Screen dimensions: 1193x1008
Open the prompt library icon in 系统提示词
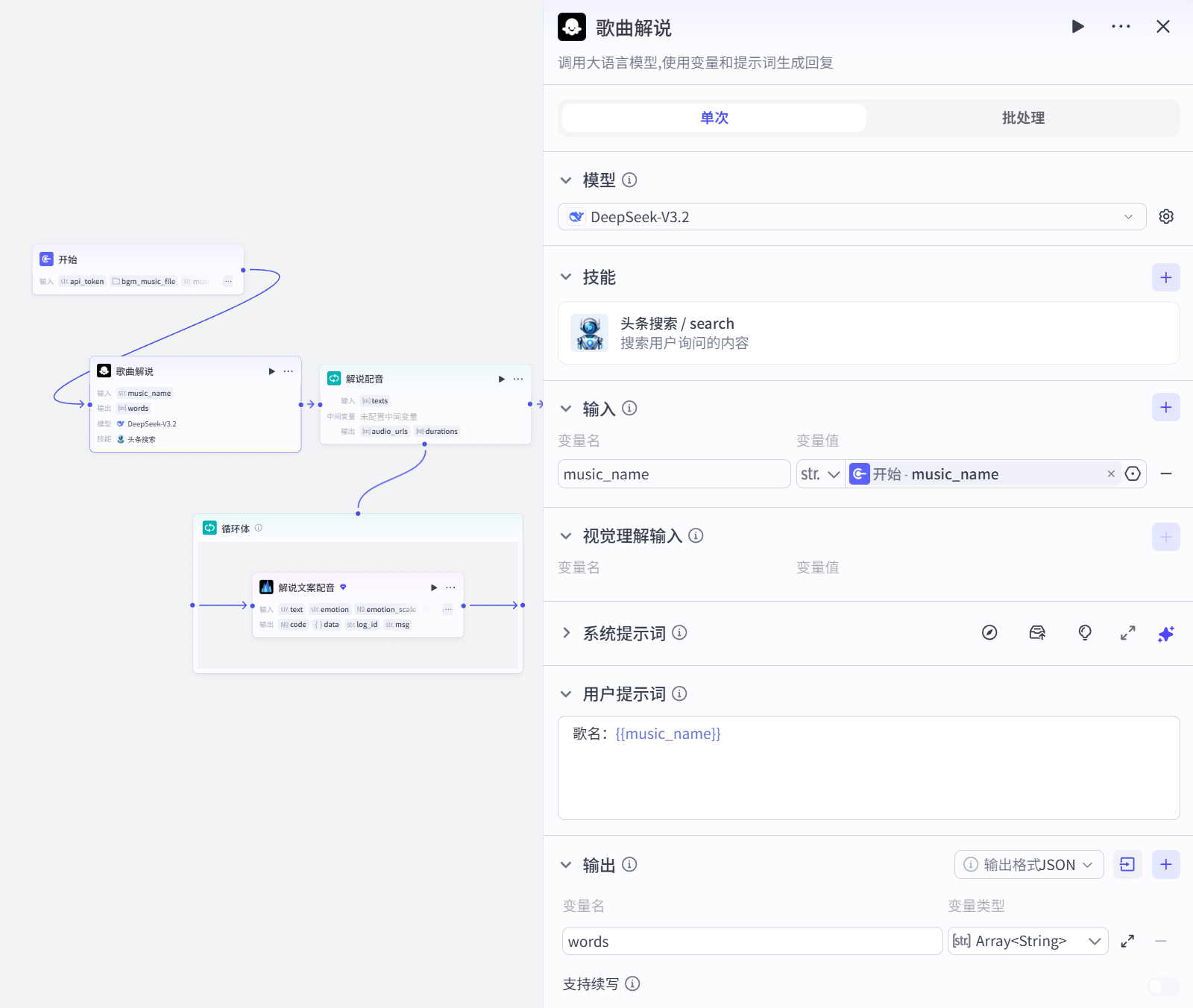[x=1037, y=633]
